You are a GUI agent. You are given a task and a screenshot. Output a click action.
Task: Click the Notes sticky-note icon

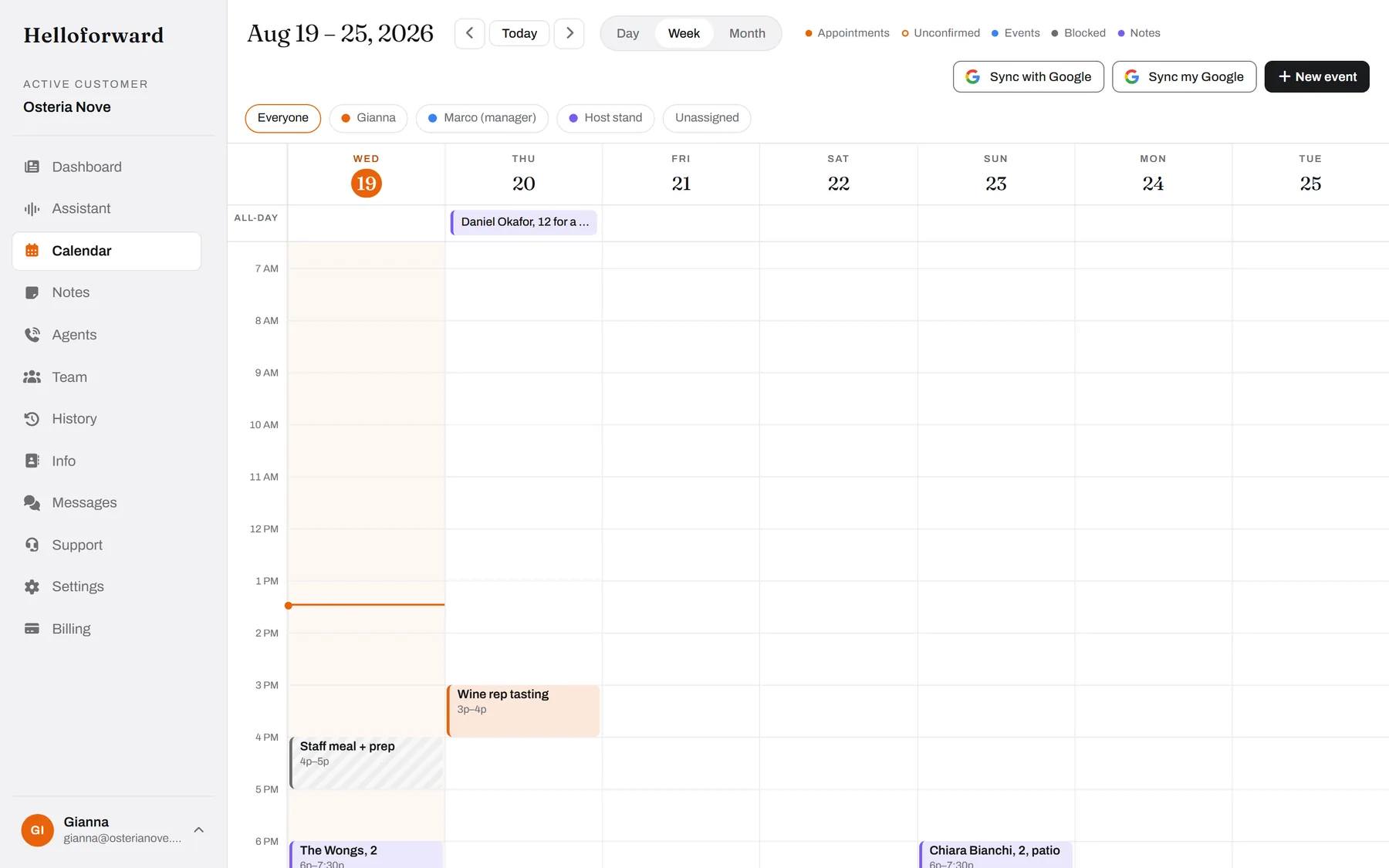coord(32,292)
